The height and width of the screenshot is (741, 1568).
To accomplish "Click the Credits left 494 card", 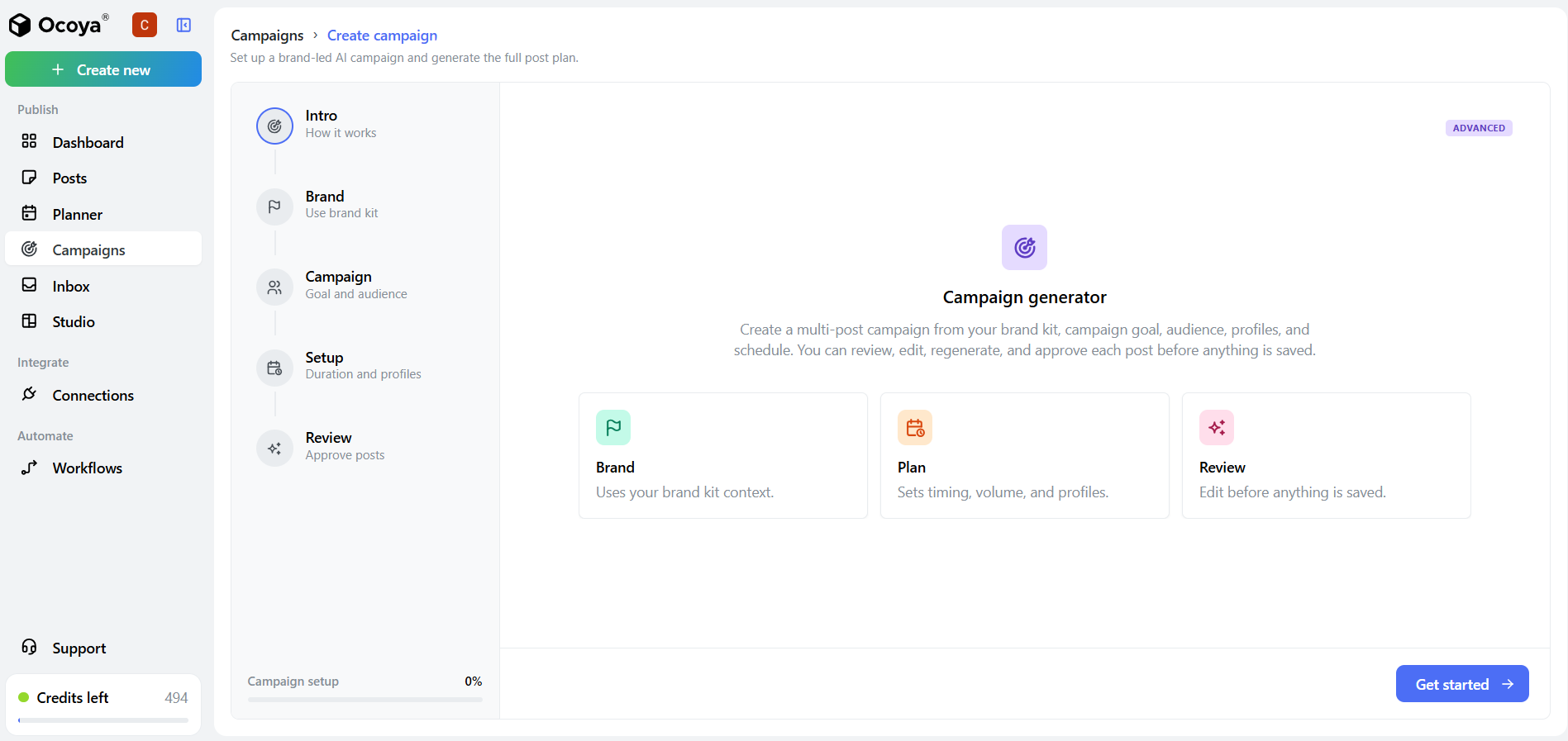I will click(103, 704).
